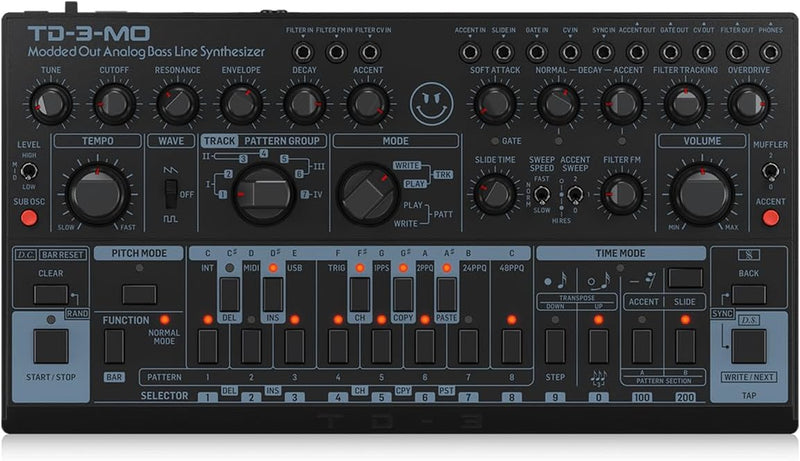Click the Accent pattern section A key
Image resolution: width=800 pixels, height=461 pixels.
tap(642, 347)
